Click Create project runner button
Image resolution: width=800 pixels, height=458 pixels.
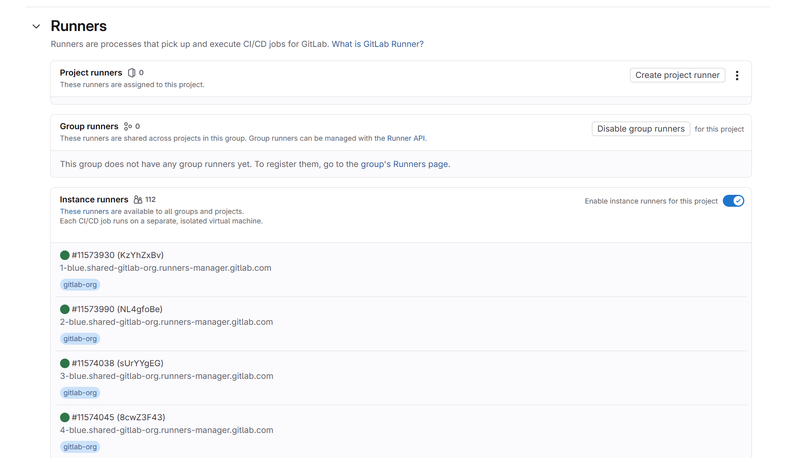pyautogui.click(x=677, y=75)
